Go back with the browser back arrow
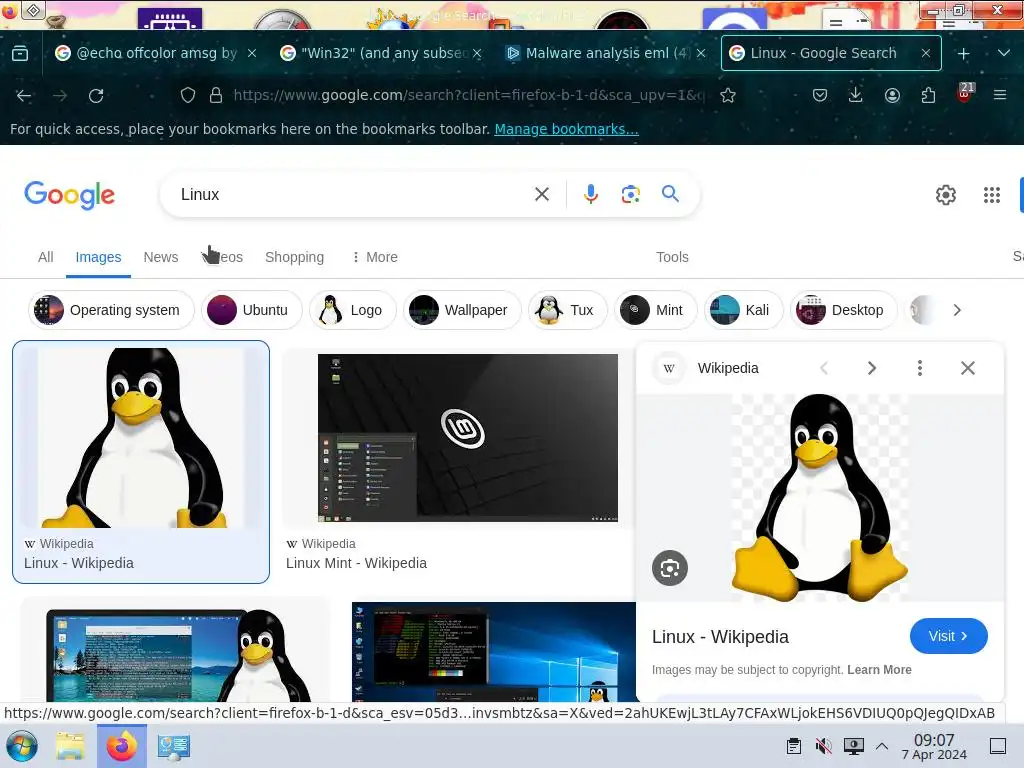This screenshot has height=768, width=1024. coord(24,95)
